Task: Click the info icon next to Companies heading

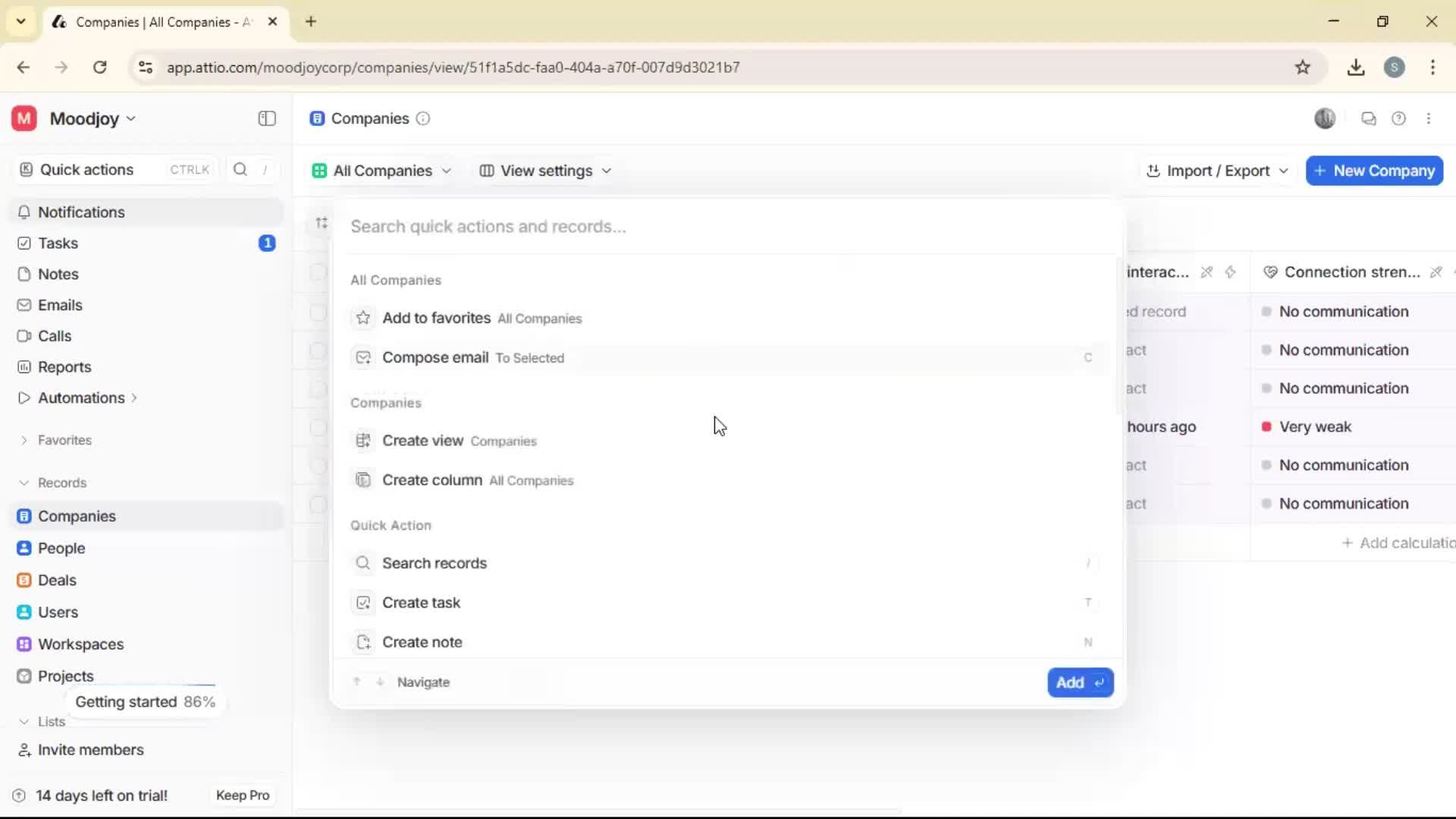Action: tap(422, 119)
